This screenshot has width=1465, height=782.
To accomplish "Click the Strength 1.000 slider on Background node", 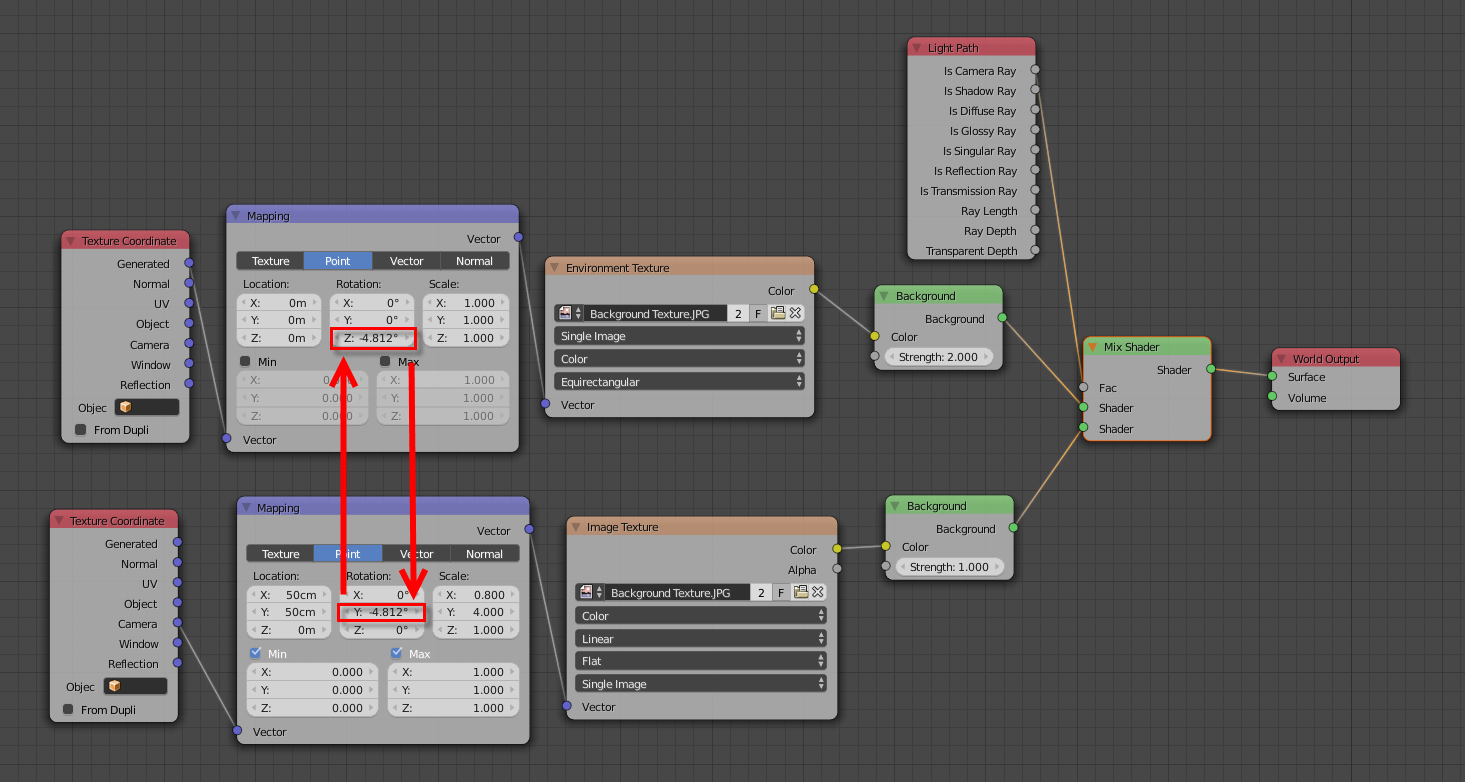I will pos(949,567).
